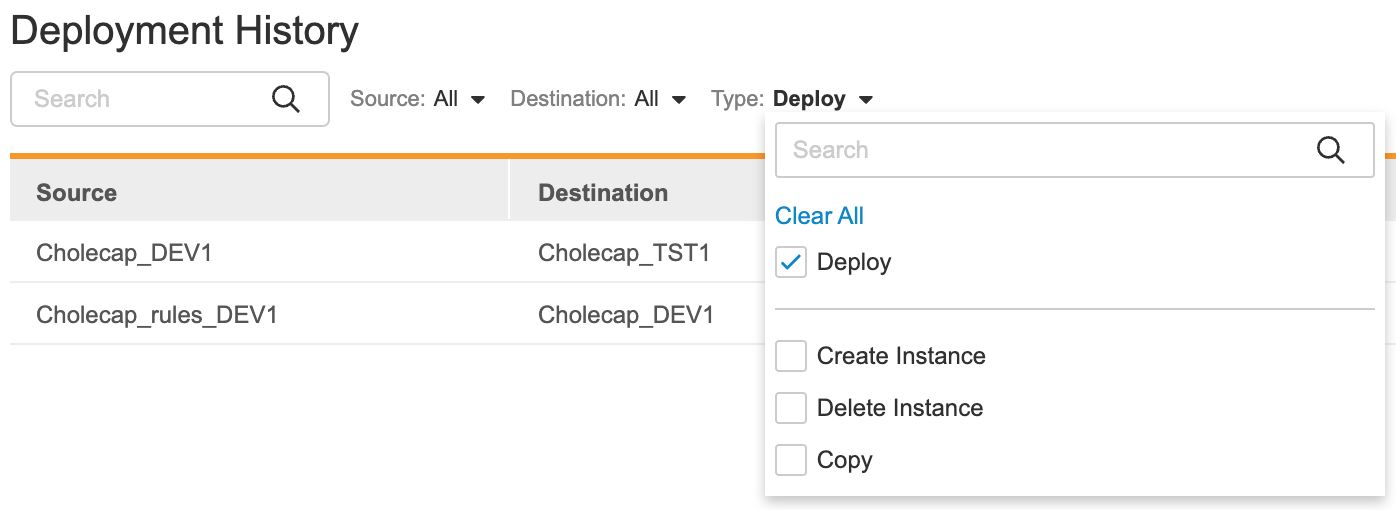Sort by the Source column header
This screenshot has width=1396, height=510.
(77, 192)
